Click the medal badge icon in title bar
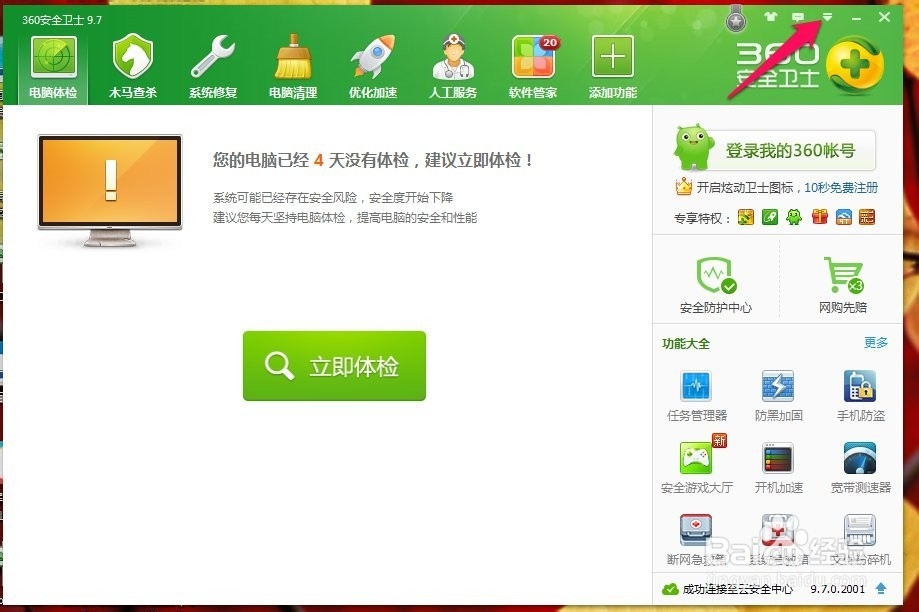This screenshot has width=919, height=612. 736,19
